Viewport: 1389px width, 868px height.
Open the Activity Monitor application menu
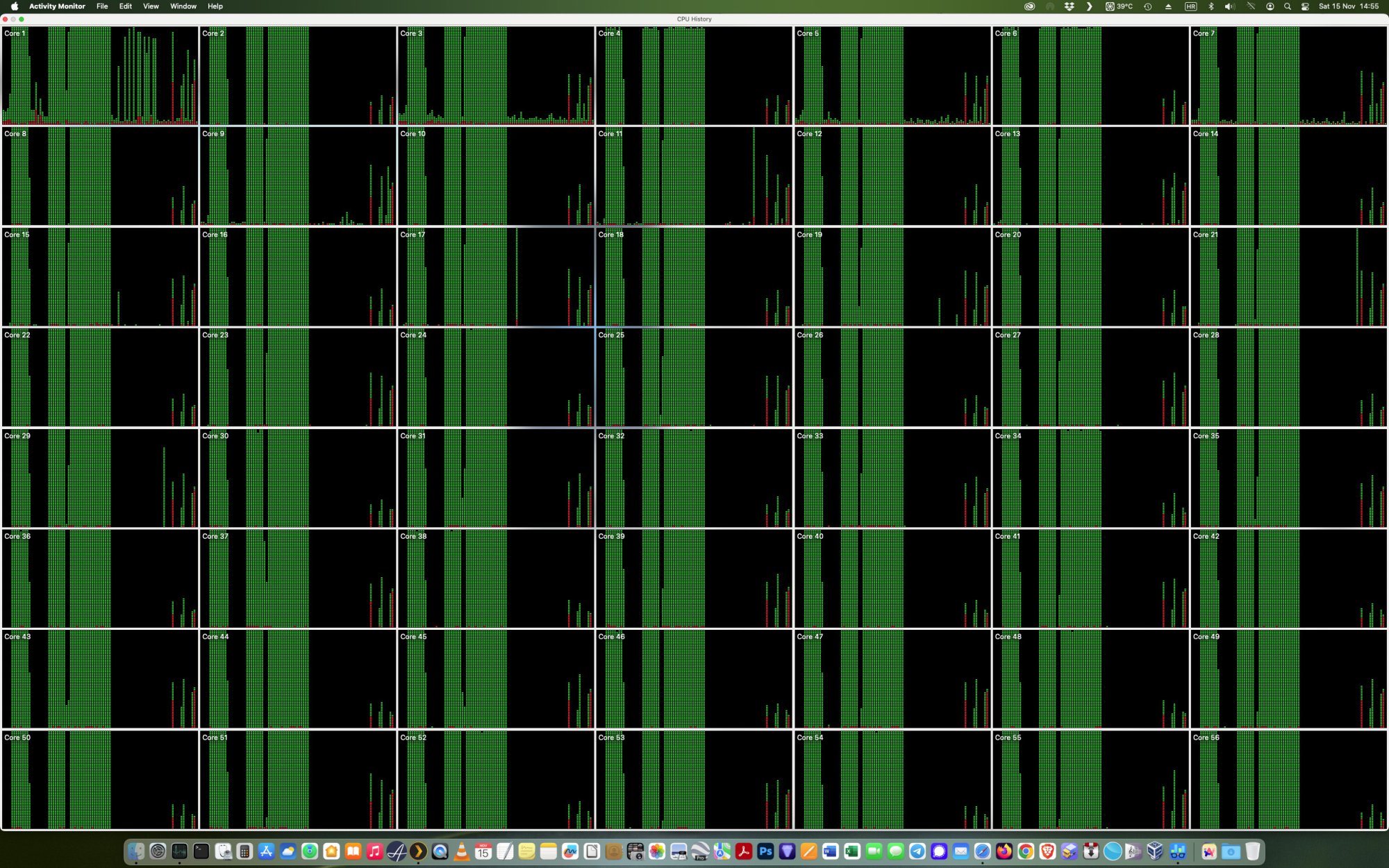tap(57, 6)
